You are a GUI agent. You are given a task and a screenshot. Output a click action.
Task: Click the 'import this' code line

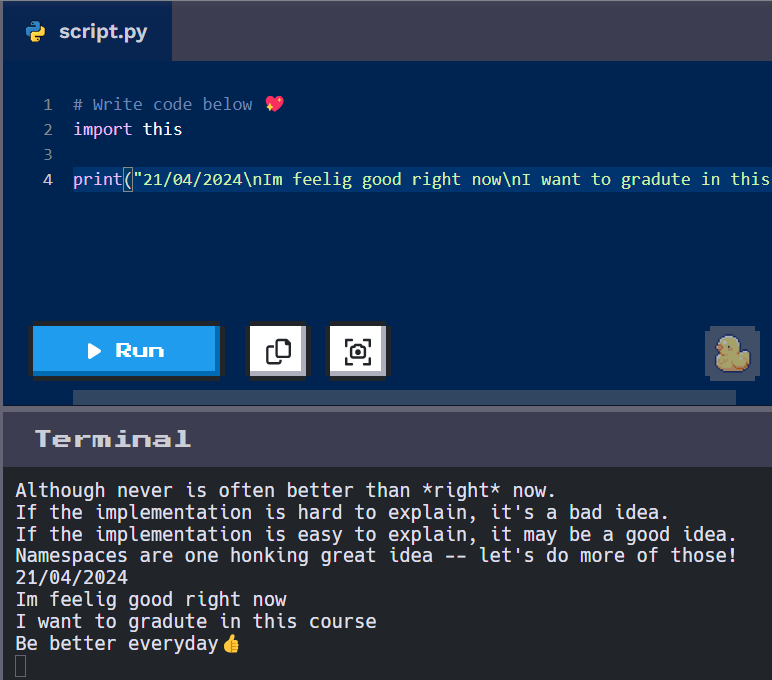pyautogui.click(x=128, y=130)
